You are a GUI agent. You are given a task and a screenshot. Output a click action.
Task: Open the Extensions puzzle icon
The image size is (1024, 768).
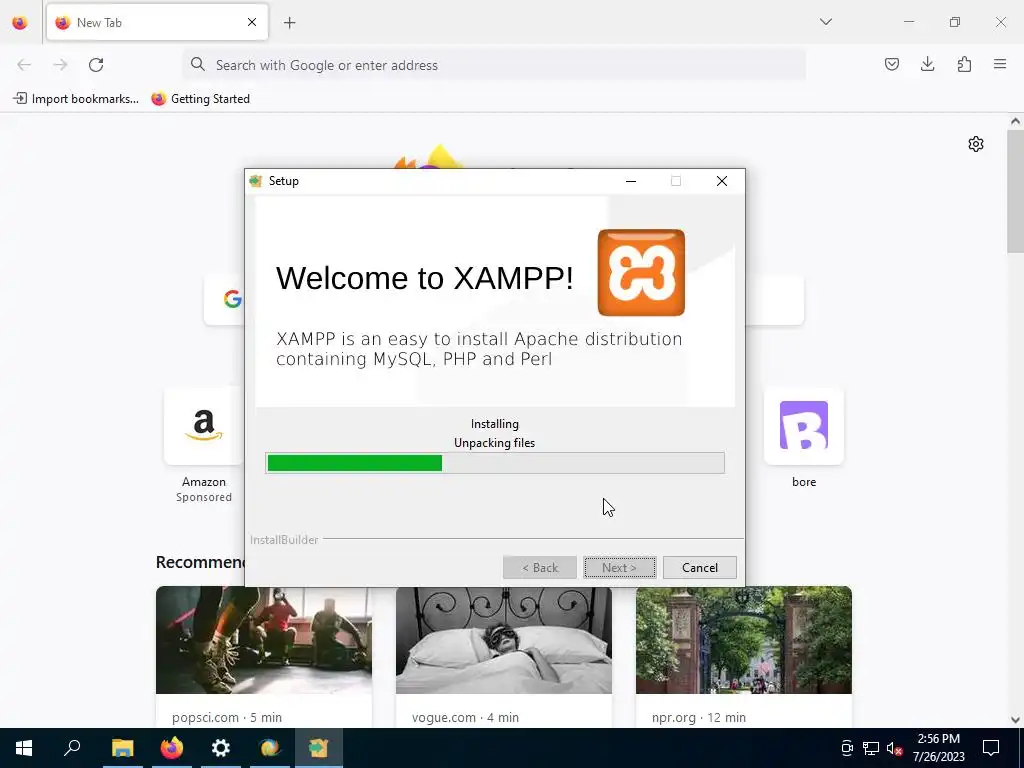coord(964,64)
